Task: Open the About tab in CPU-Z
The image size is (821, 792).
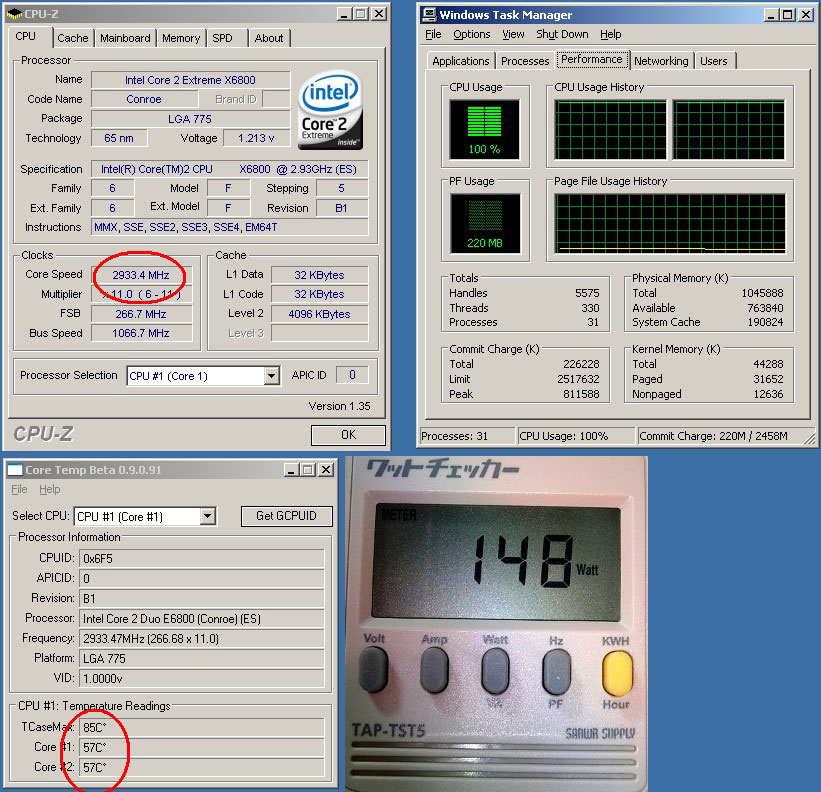Action: (269, 38)
